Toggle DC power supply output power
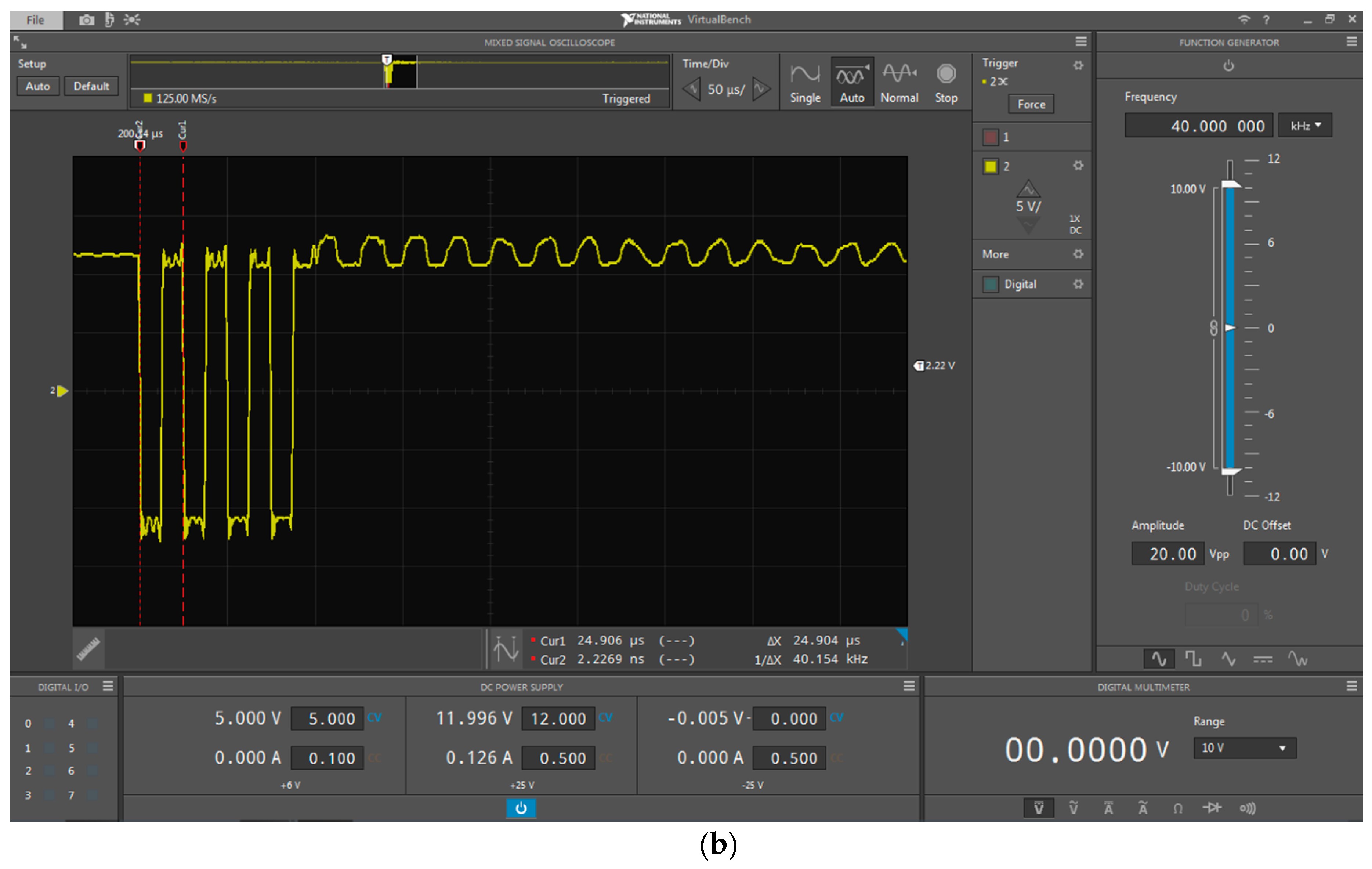Image resolution: width=1372 pixels, height=869 pixels. 521,808
